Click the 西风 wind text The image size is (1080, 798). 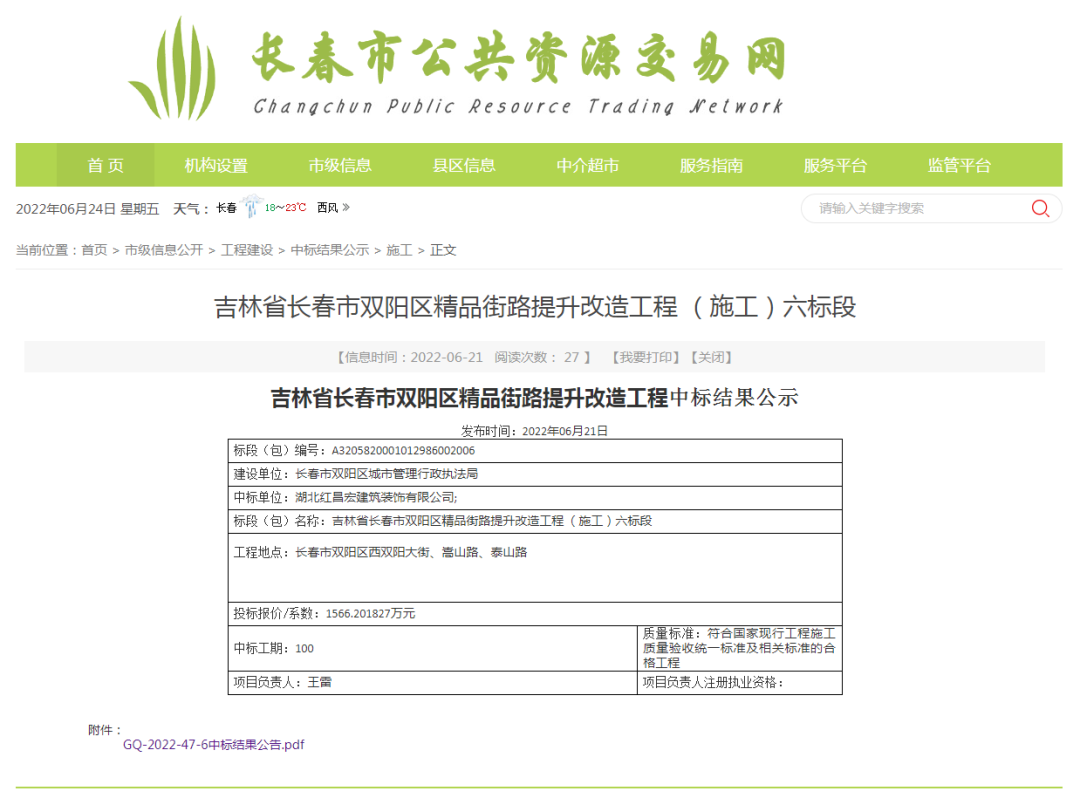click(327, 207)
